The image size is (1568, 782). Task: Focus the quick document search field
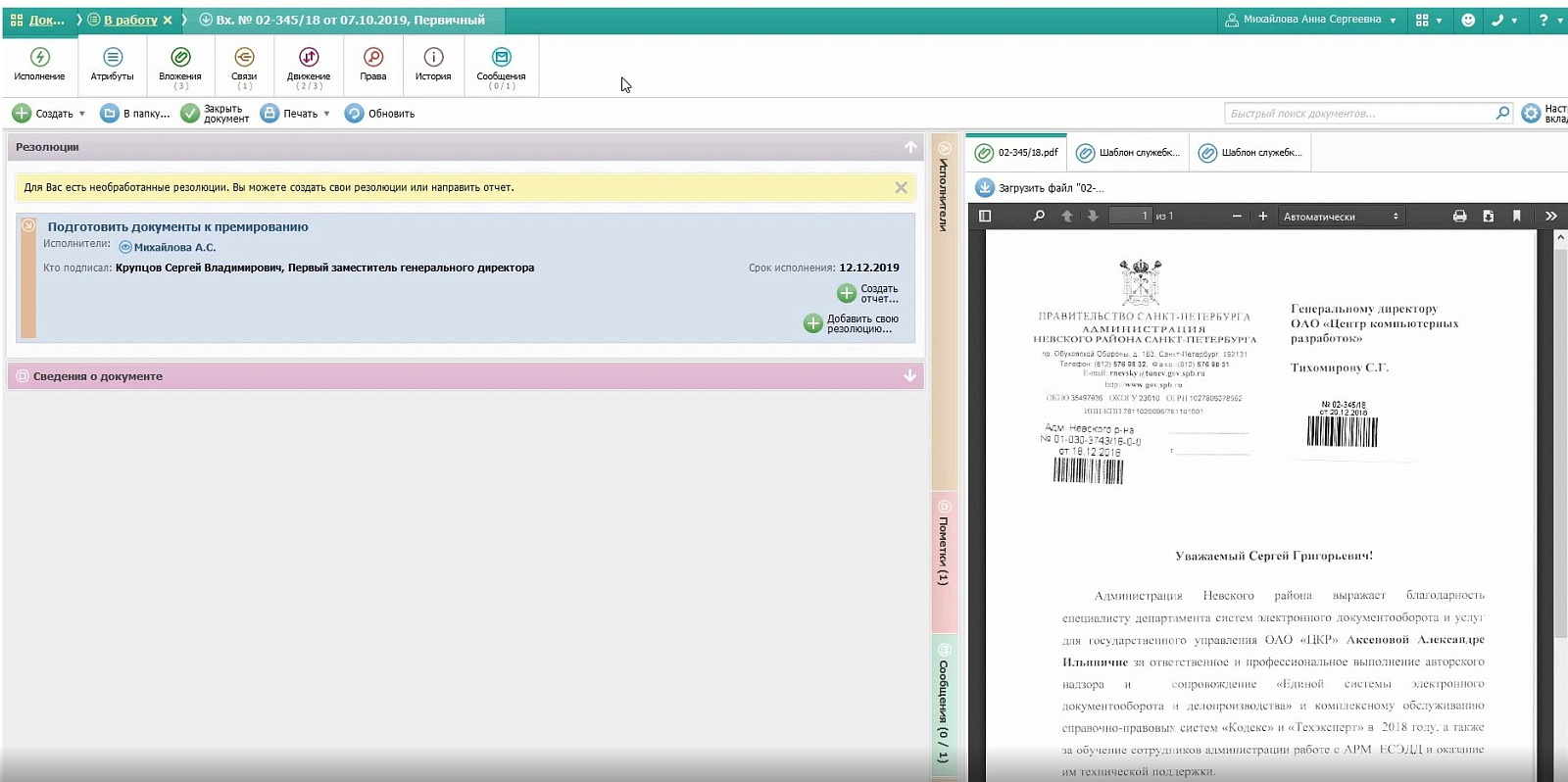pos(1360,114)
